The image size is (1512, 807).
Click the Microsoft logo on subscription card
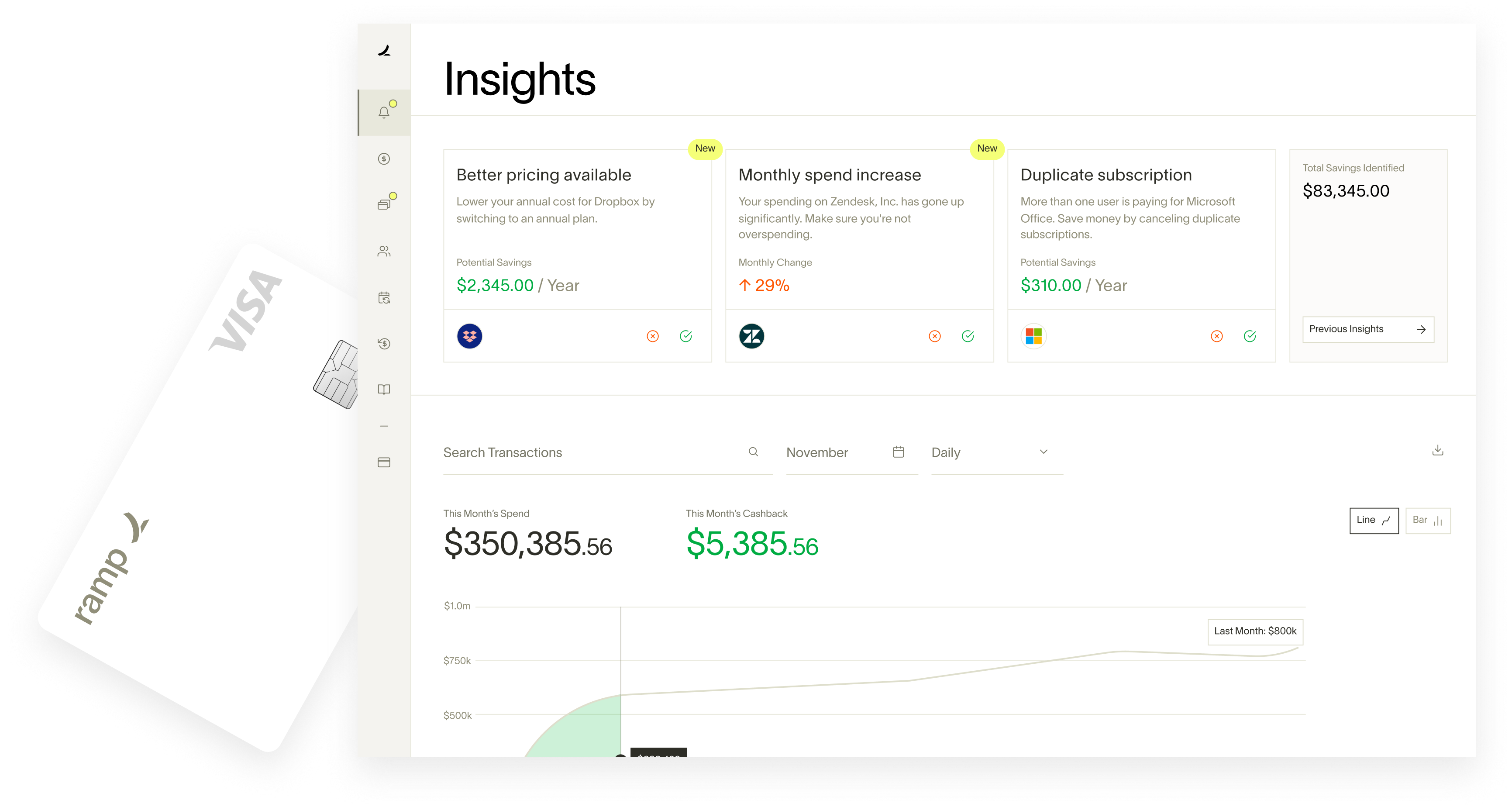pos(1033,336)
